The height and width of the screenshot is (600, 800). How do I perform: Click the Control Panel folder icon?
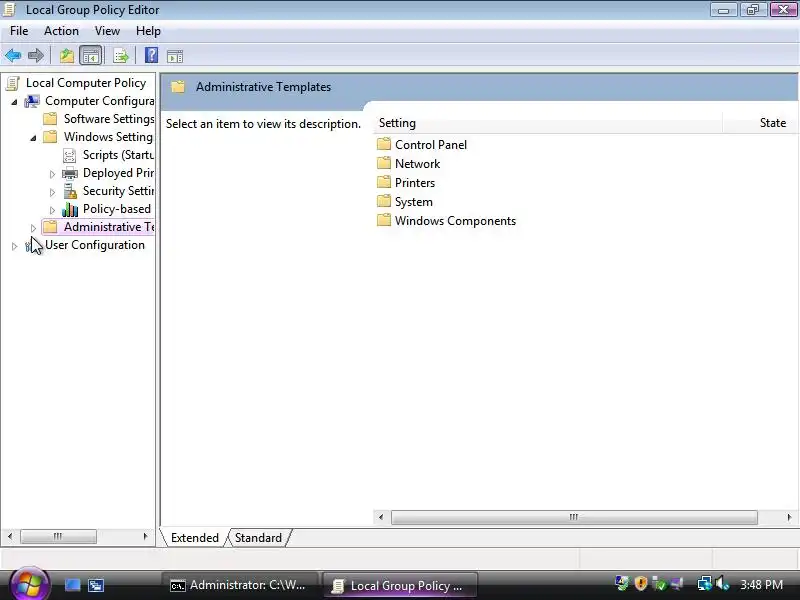tap(384, 144)
